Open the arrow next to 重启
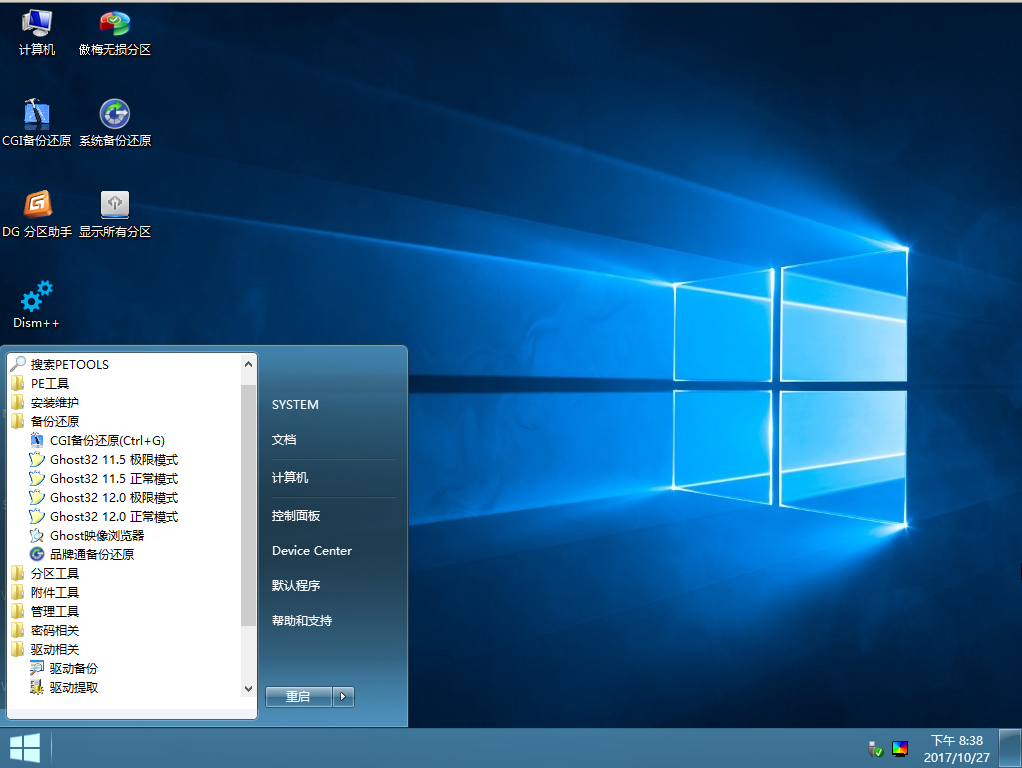This screenshot has width=1022, height=768. [343, 697]
